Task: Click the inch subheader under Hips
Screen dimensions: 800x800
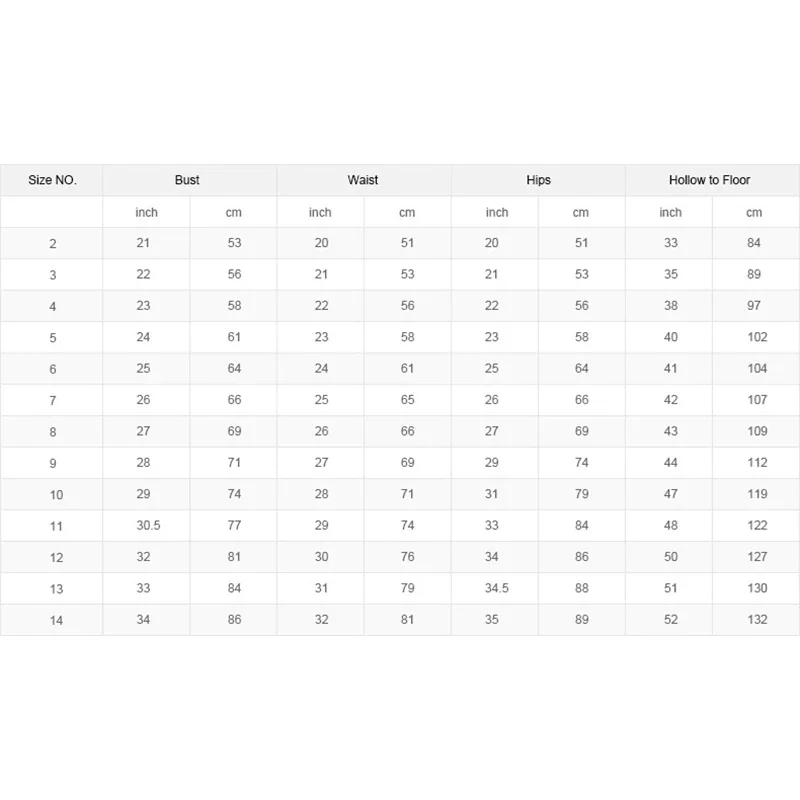Action: tap(497, 212)
